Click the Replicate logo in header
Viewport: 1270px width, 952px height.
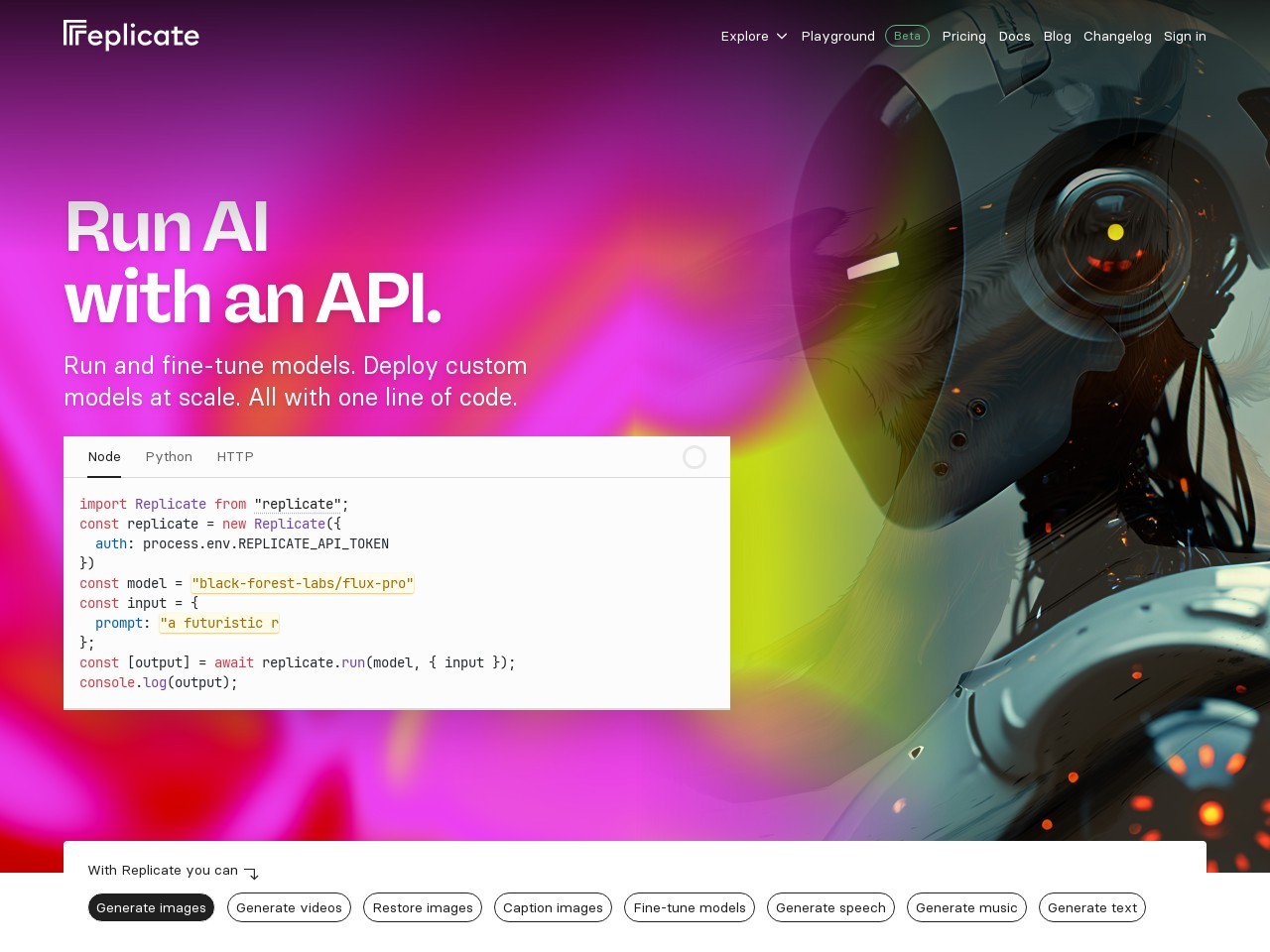[x=131, y=36]
